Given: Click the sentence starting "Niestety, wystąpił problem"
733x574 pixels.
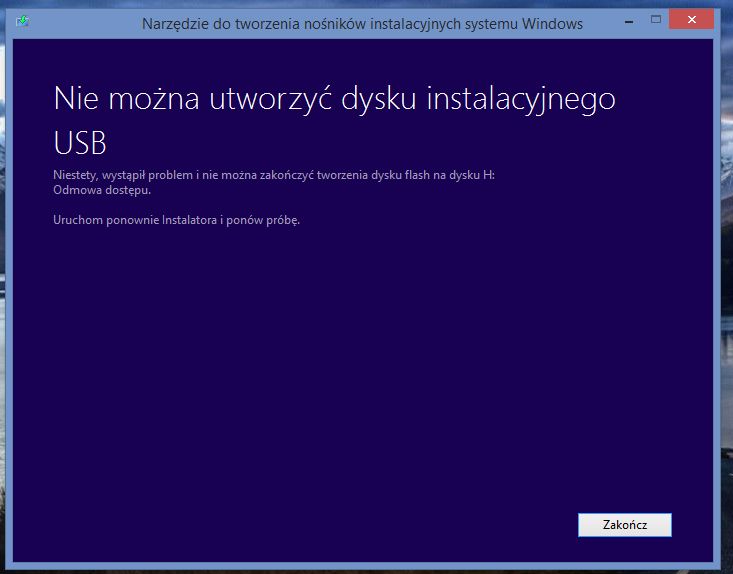Looking at the screenshot, I should pyautogui.click(x=274, y=175).
